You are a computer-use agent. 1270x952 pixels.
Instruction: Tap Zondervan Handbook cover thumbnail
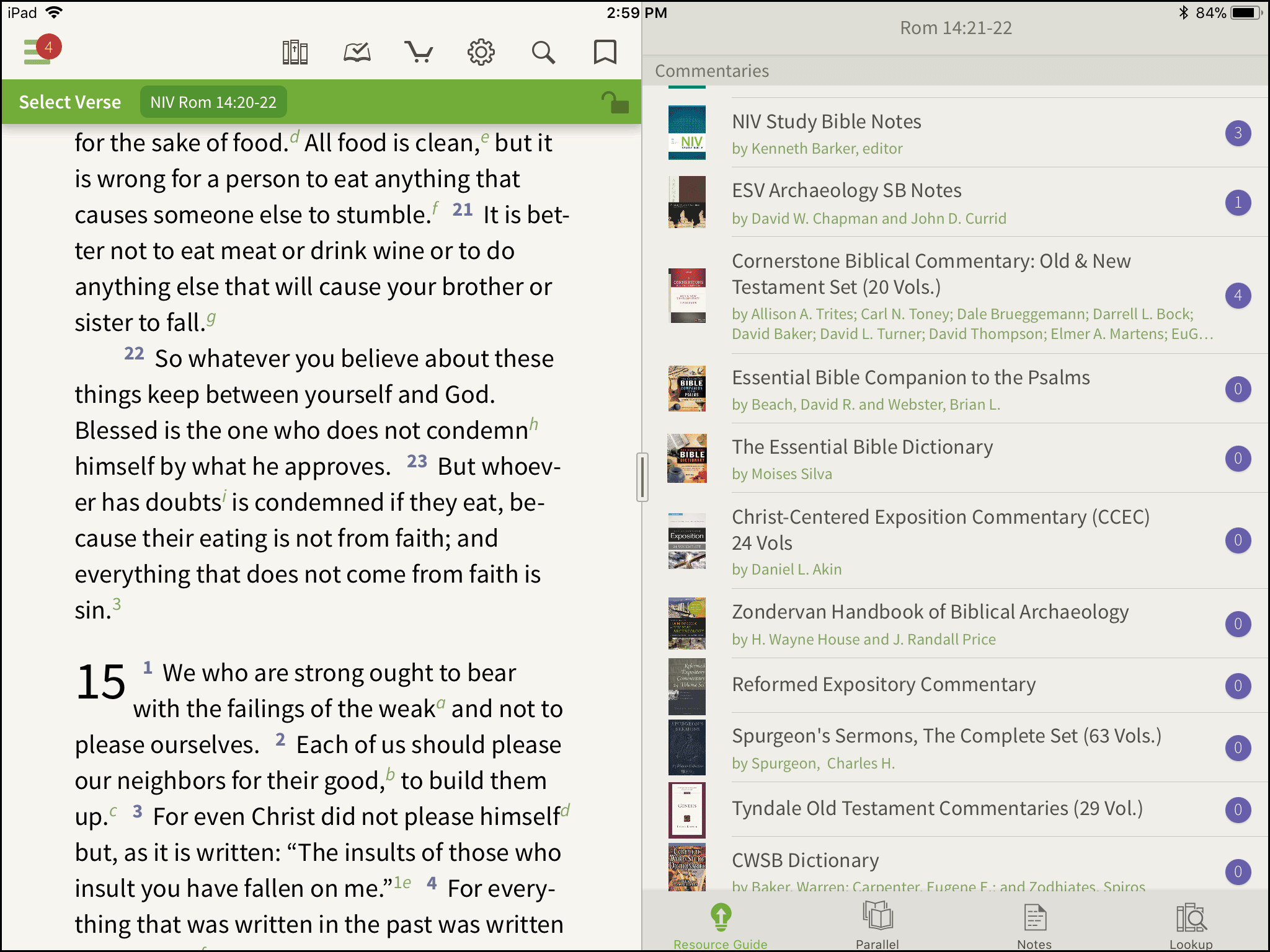687,624
